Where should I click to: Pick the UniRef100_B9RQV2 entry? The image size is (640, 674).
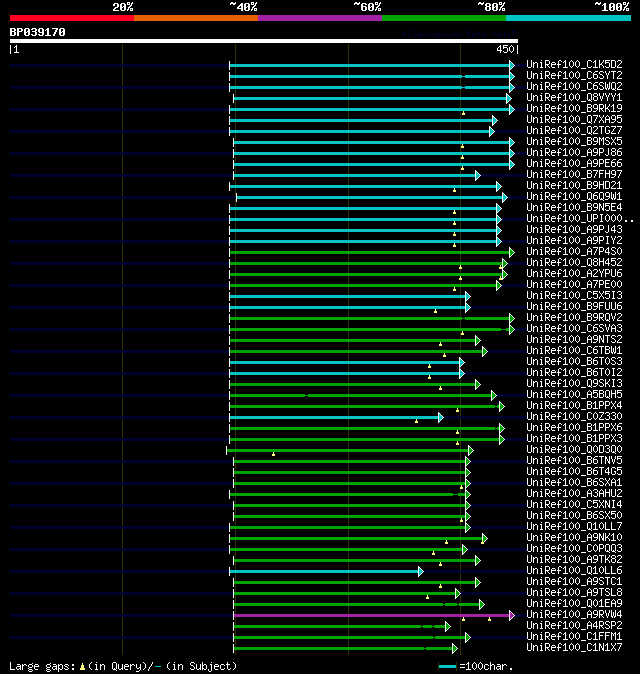[x=574, y=318]
